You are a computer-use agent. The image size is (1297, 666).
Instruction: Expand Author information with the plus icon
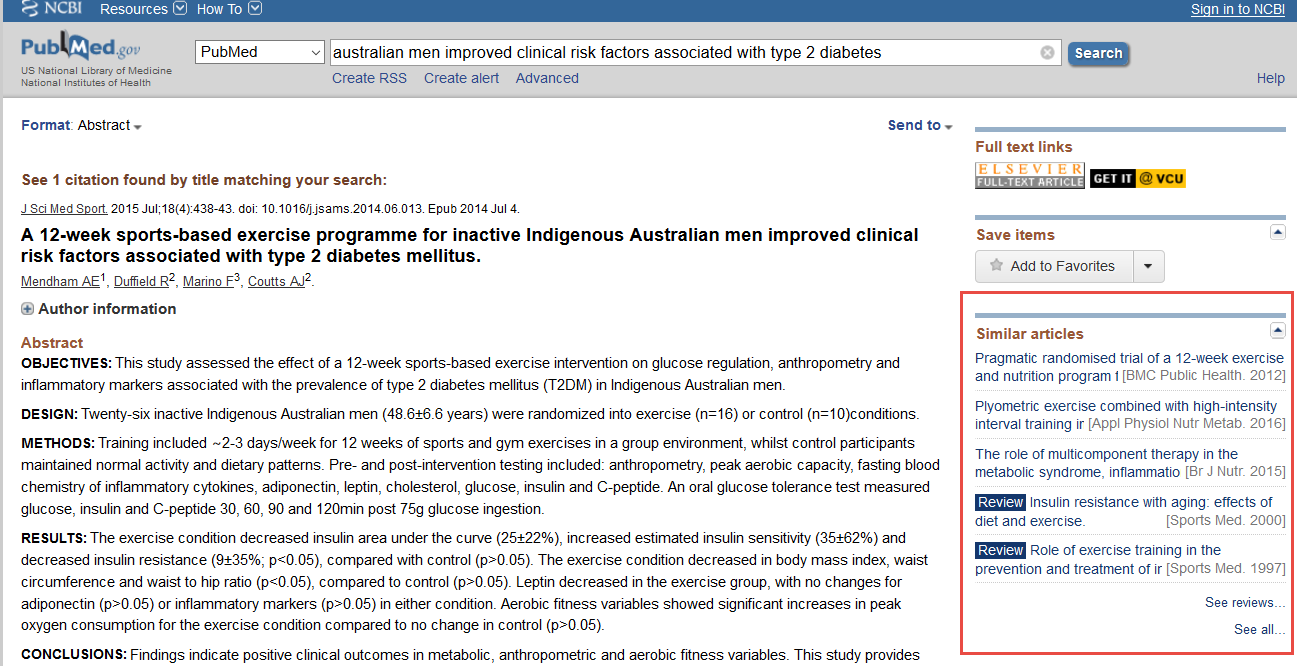pos(27,309)
